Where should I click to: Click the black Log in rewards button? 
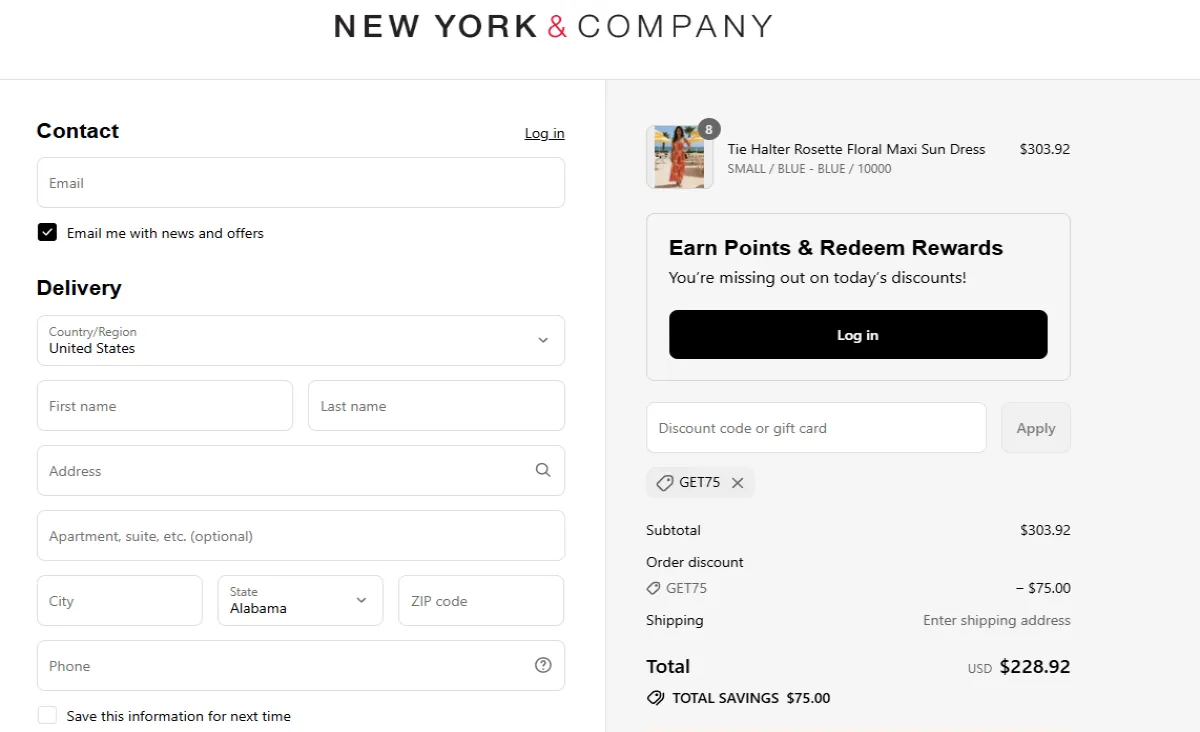(858, 335)
